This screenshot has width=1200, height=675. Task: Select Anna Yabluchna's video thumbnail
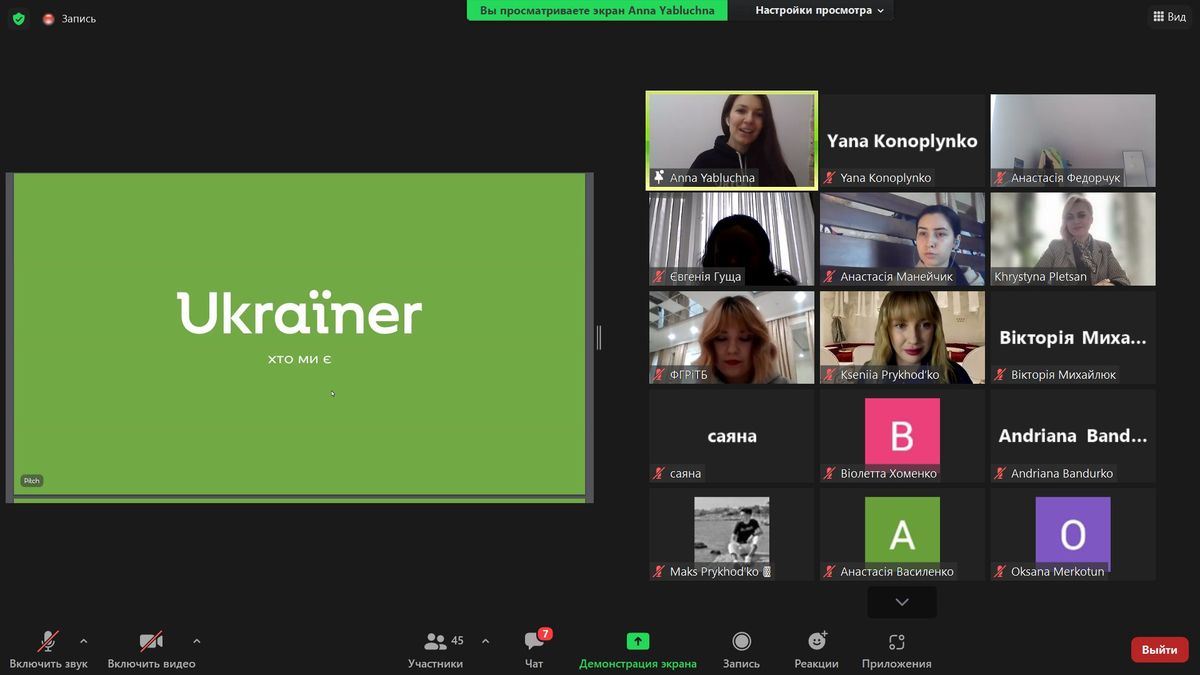[732, 140]
